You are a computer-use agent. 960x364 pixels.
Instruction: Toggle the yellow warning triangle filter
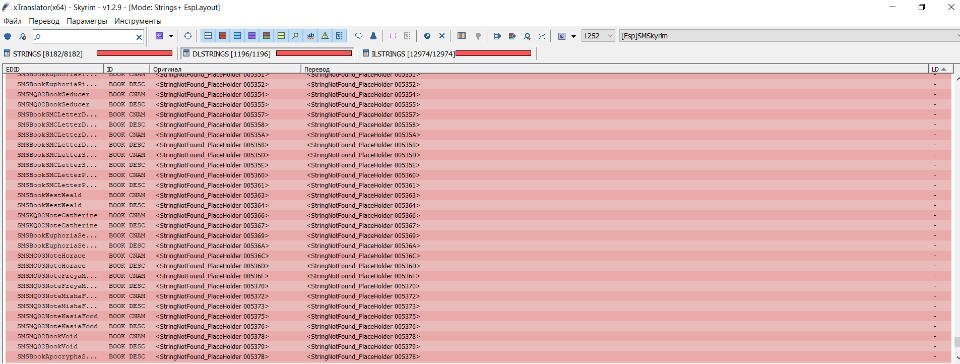[x=325, y=36]
